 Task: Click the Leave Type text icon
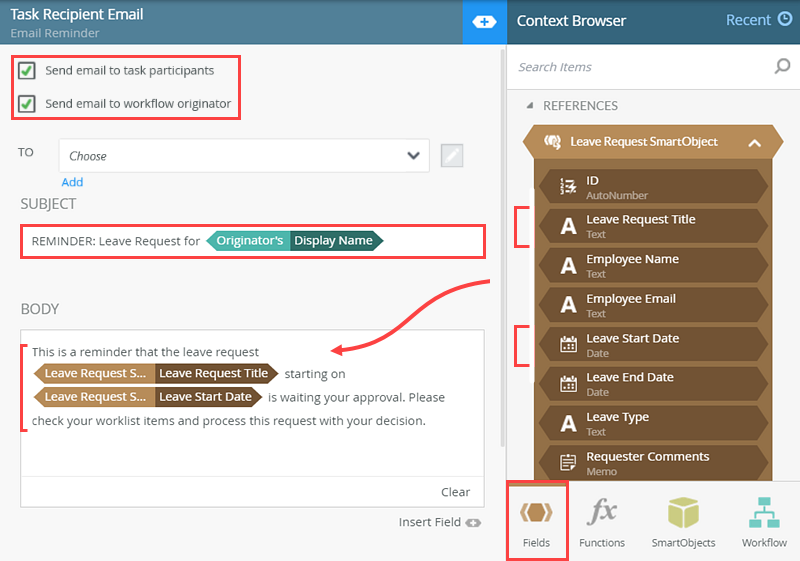[568, 423]
